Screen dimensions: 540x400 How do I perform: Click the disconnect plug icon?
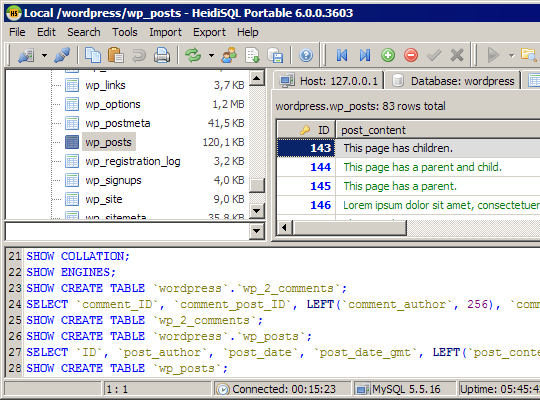click(62, 55)
